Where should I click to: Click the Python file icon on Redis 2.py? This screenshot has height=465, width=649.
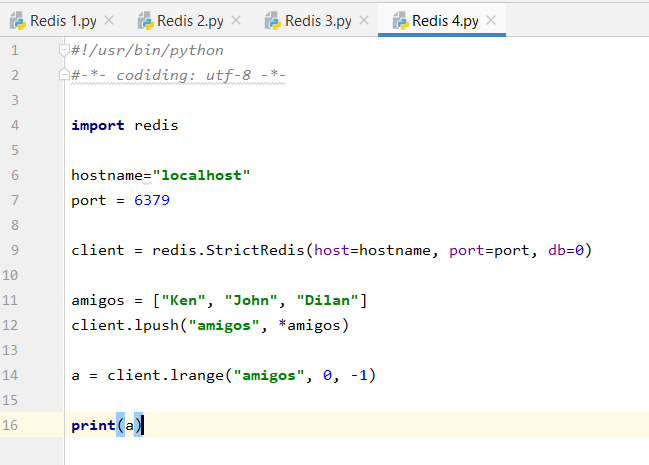point(145,21)
